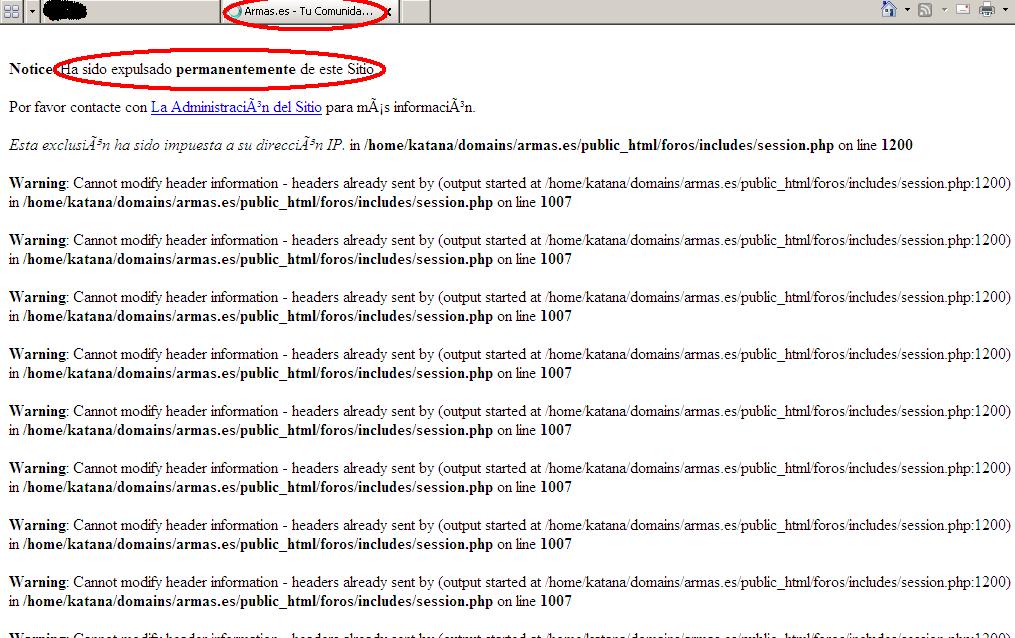Expand the Home button dropdown arrow
The image size is (1015, 638).
click(x=907, y=10)
